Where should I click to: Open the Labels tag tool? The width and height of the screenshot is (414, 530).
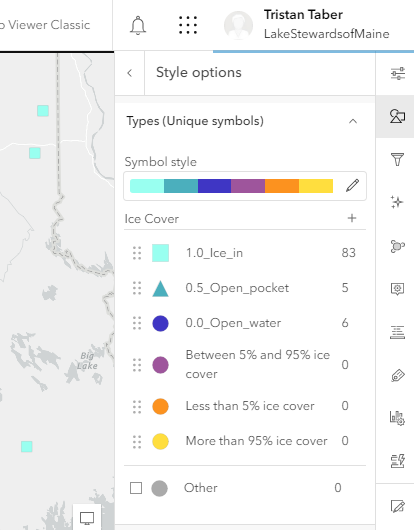(x=397, y=375)
